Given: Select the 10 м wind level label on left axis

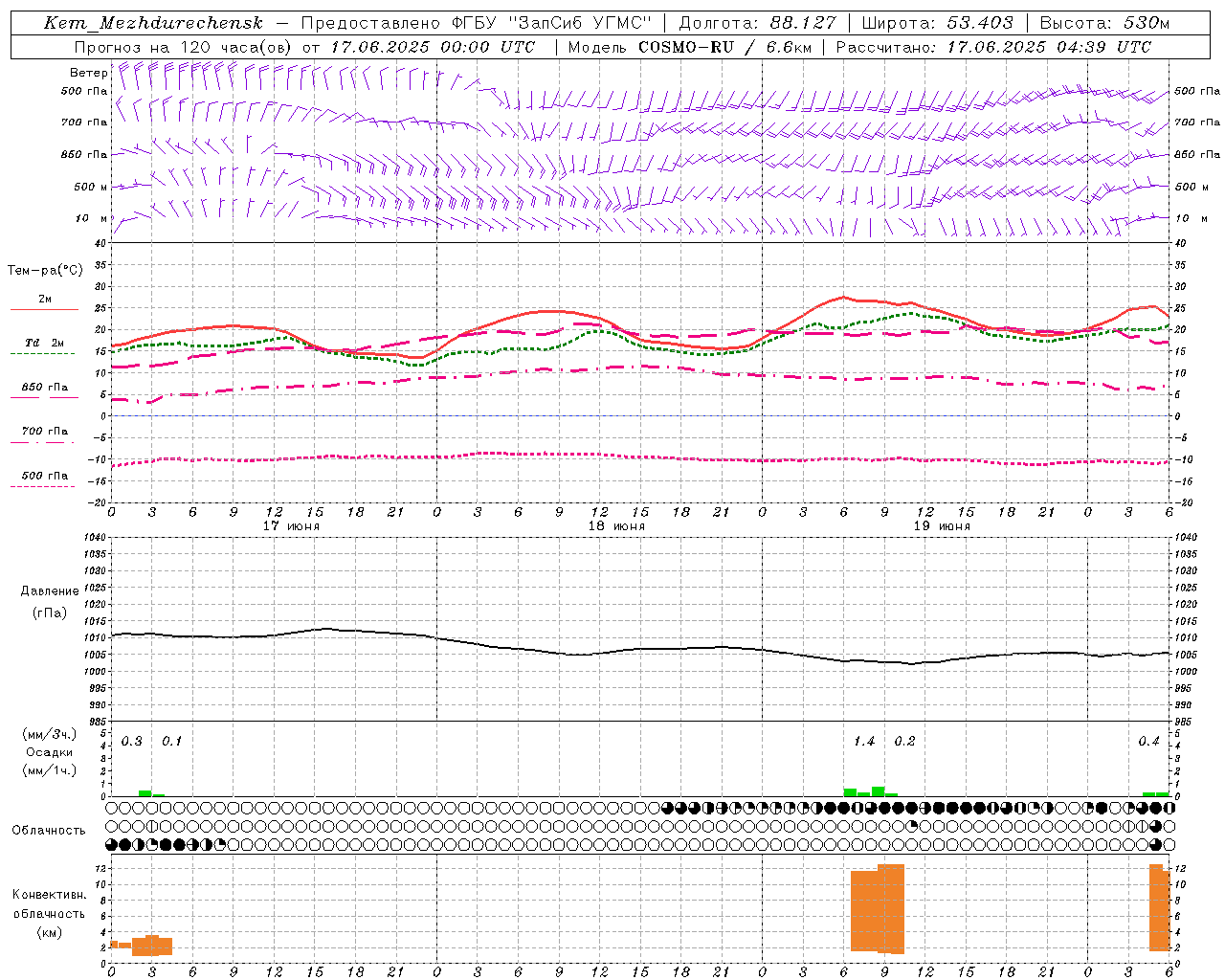Looking at the screenshot, I should coord(92,218).
